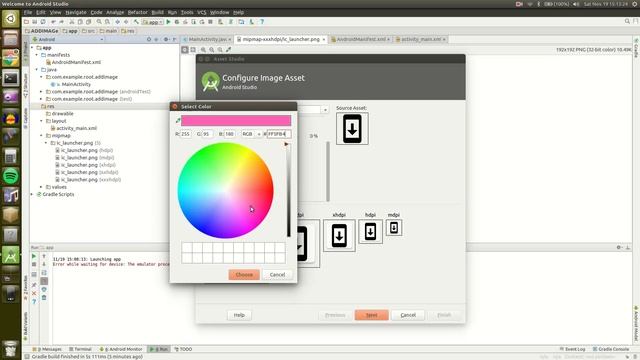Open the Build menu
Image resolution: width=640 pixels, height=360 pixels.
[x=158, y=12]
